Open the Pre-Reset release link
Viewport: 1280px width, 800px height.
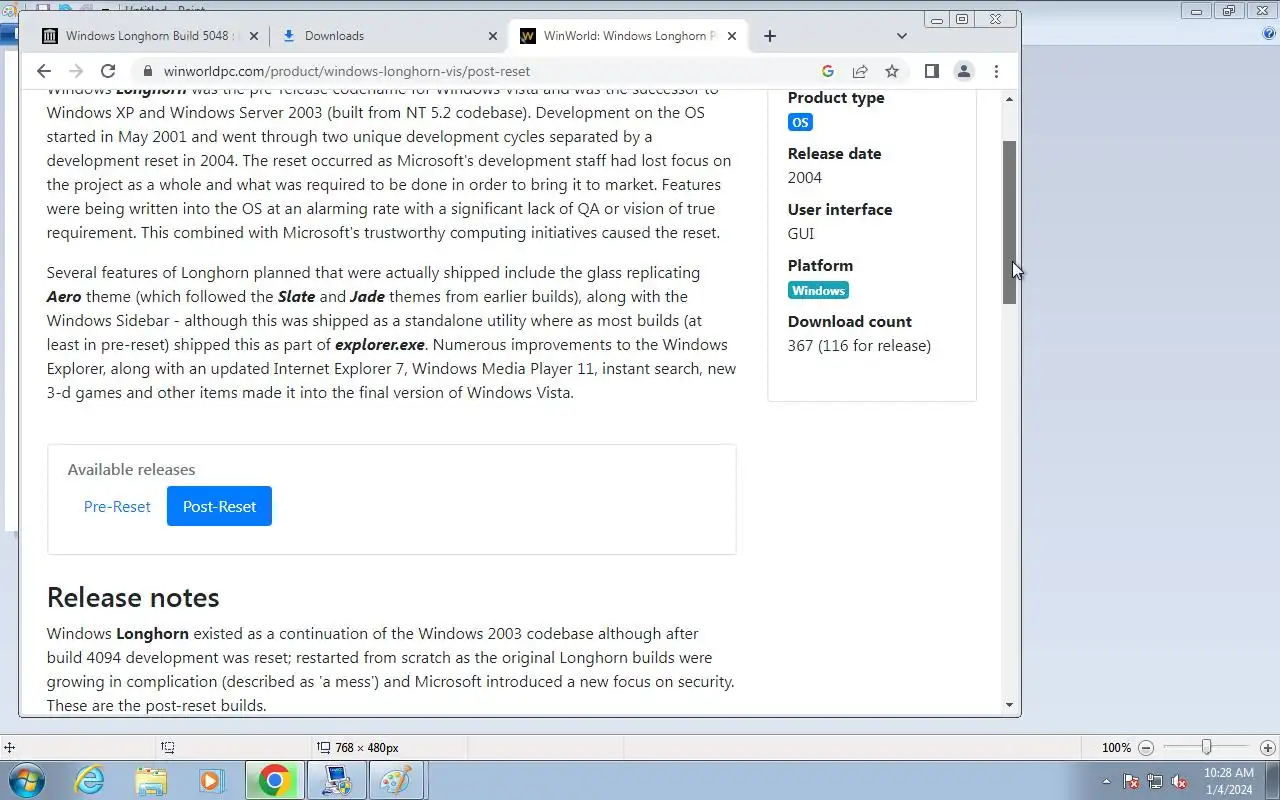point(117,506)
